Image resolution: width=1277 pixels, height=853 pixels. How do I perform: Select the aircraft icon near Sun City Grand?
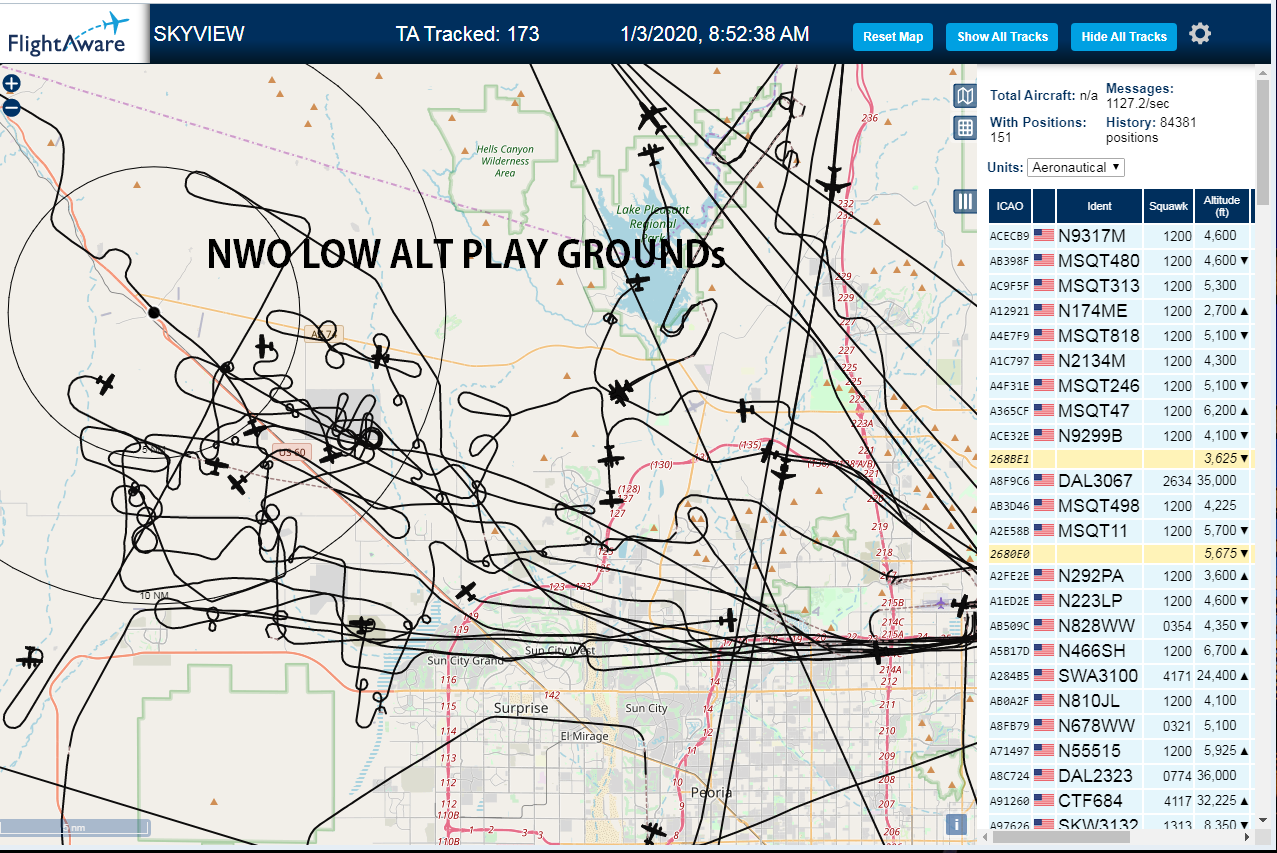467,592
